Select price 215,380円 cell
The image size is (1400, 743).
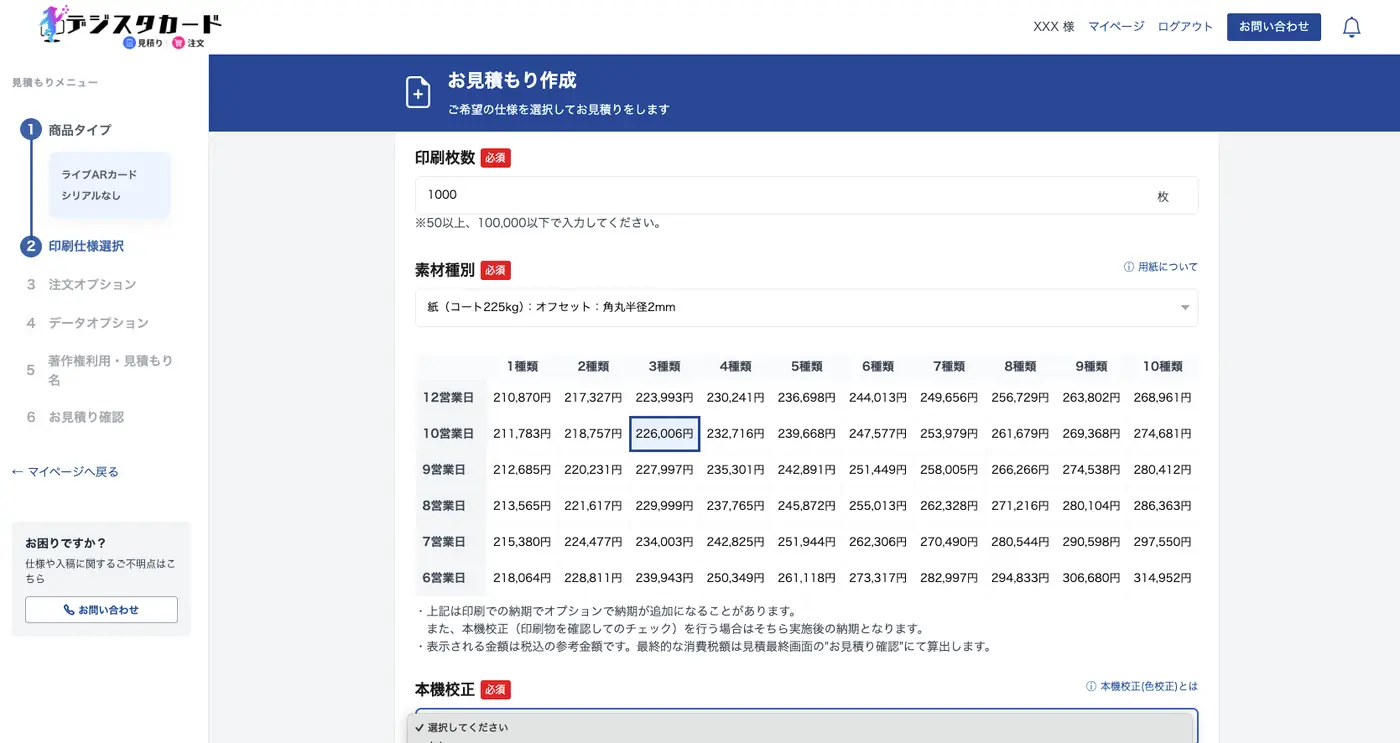pos(522,542)
